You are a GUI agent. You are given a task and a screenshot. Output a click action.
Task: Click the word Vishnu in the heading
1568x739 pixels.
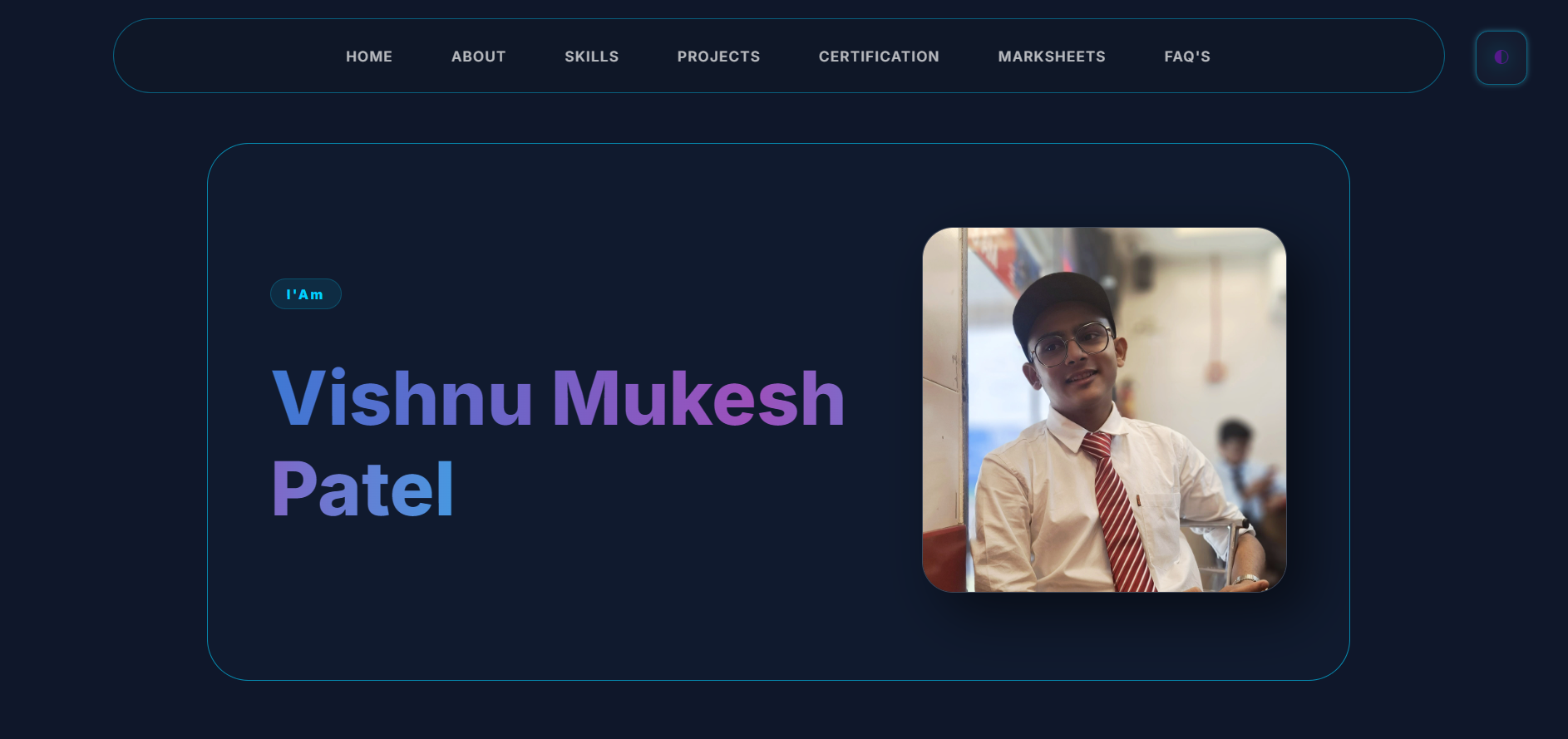coord(402,399)
